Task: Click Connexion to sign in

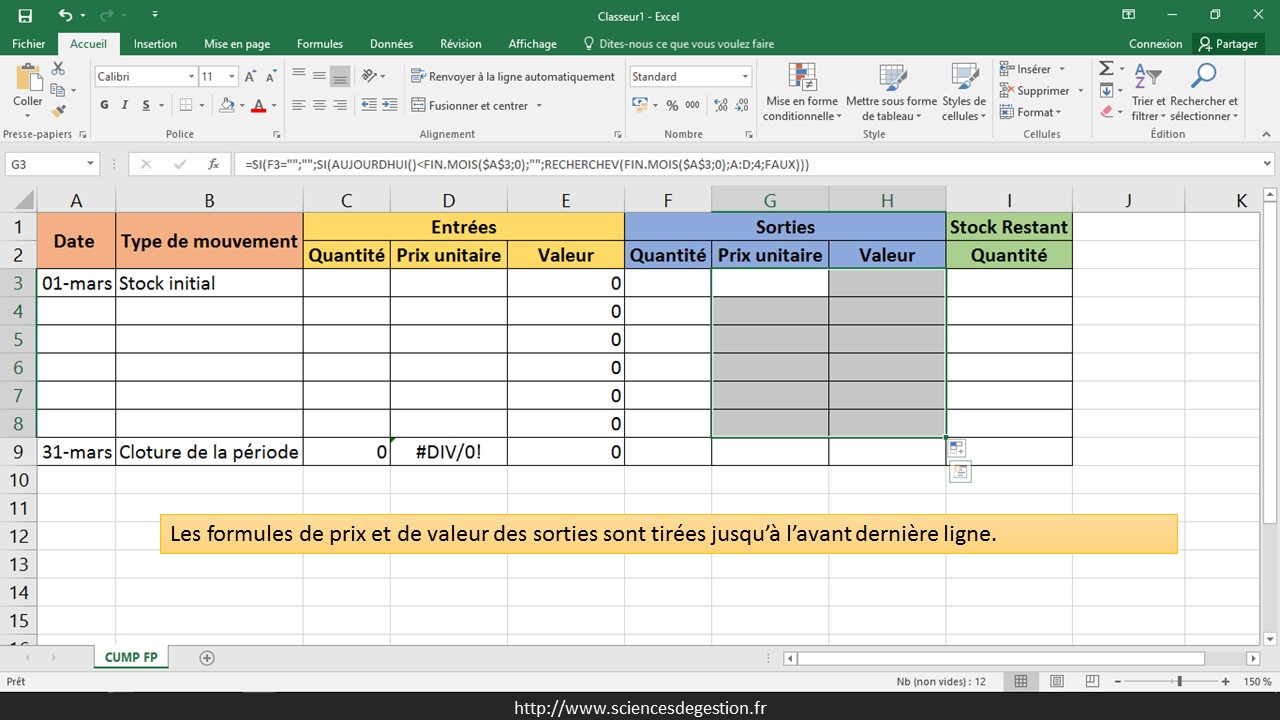Action: click(x=1155, y=44)
